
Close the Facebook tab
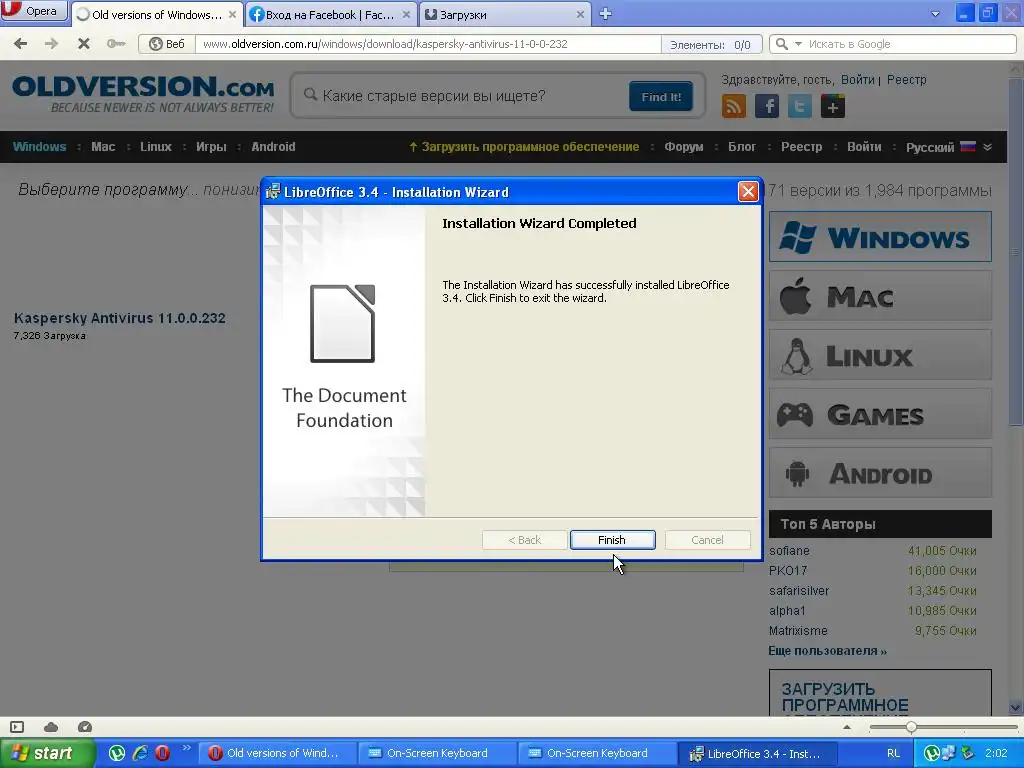(406, 14)
